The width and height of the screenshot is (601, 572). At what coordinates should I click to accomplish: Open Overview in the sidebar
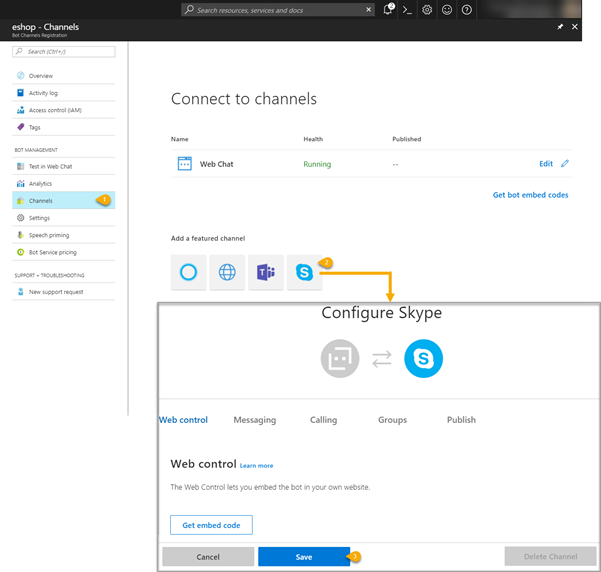64,76
